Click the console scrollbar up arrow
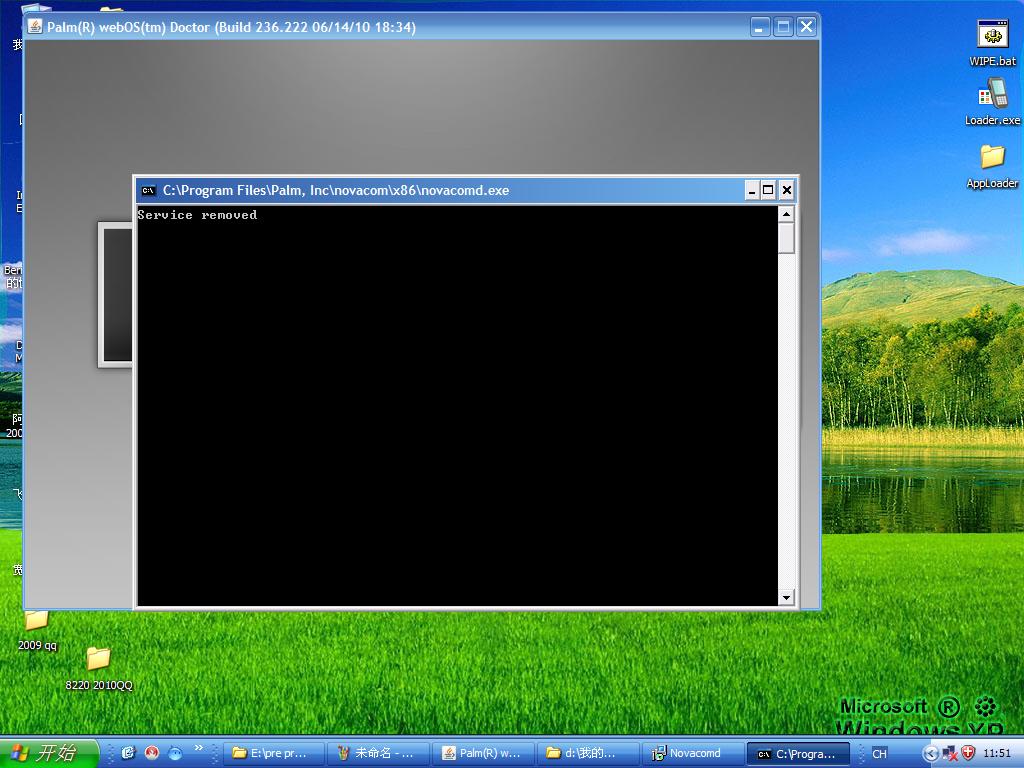Image resolution: width=1024 pixels, height=768 pixels. click(786, 214)
